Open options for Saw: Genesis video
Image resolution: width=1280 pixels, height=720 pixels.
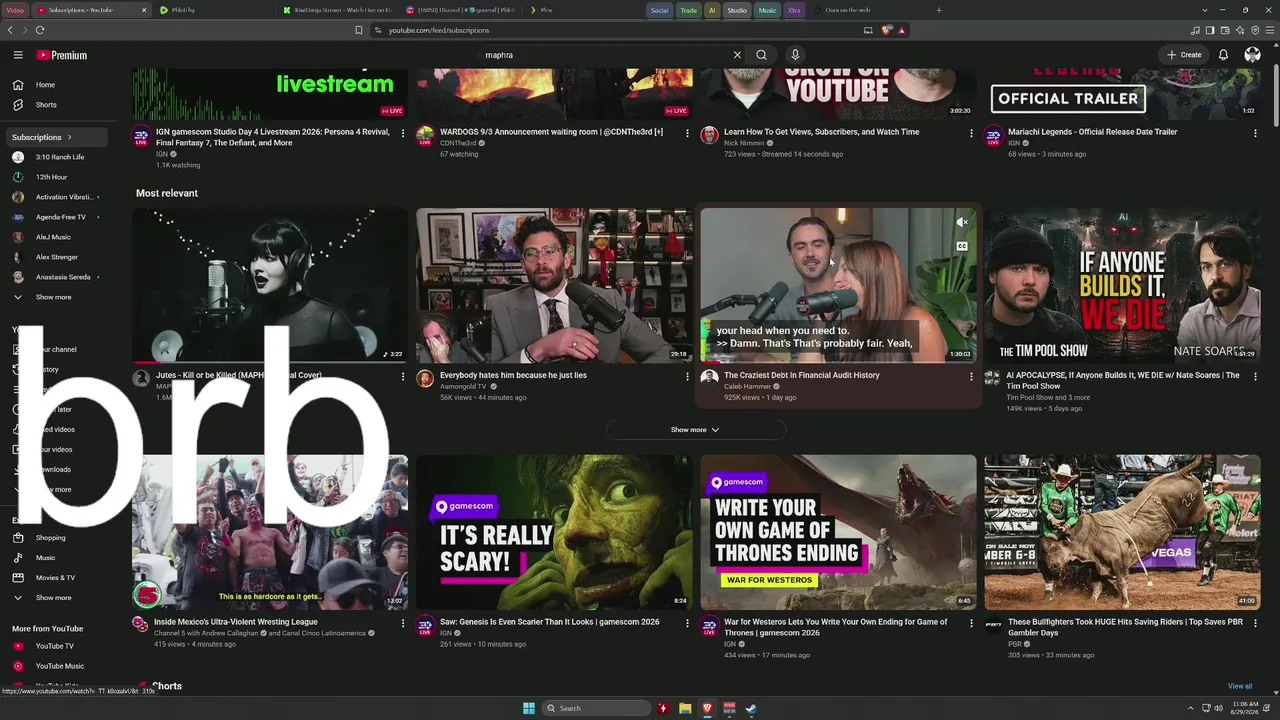point(687,623)
